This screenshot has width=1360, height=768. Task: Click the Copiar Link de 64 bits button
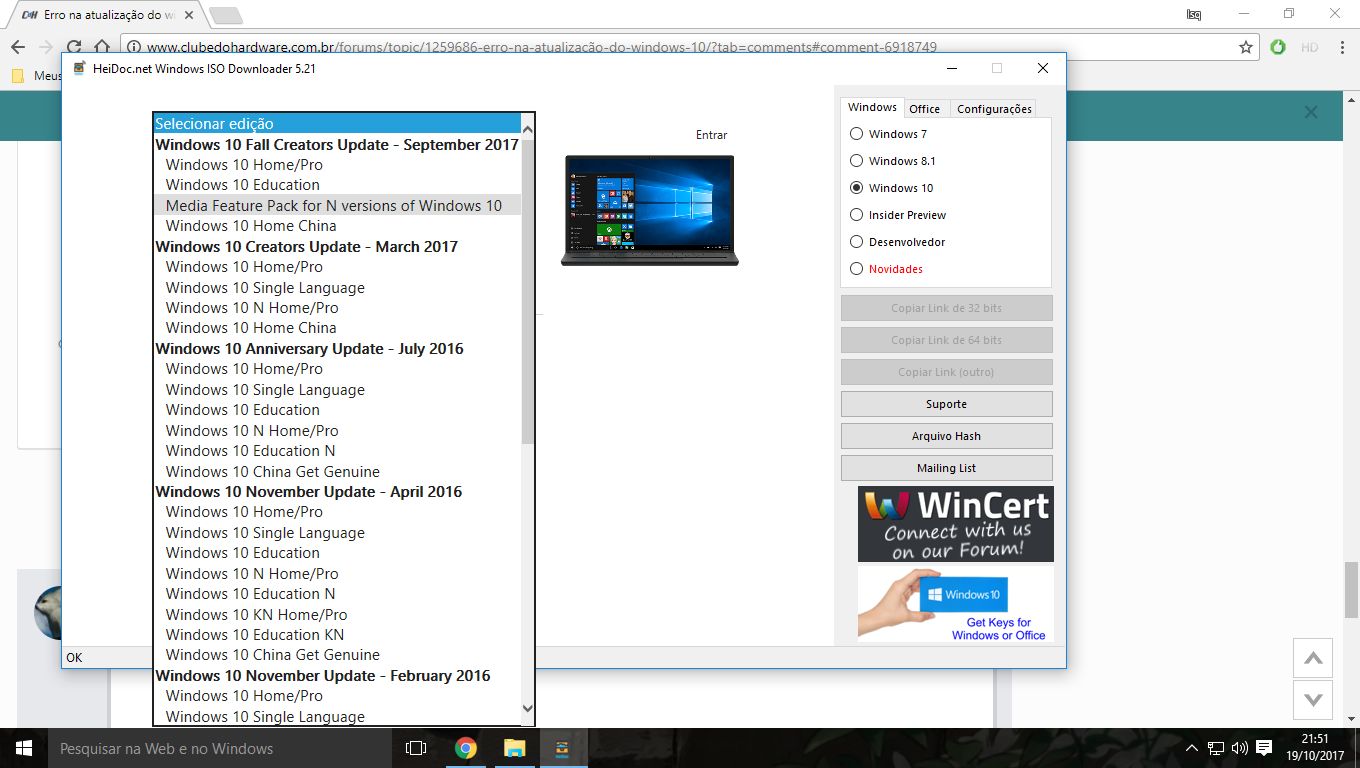coord(946,340)
